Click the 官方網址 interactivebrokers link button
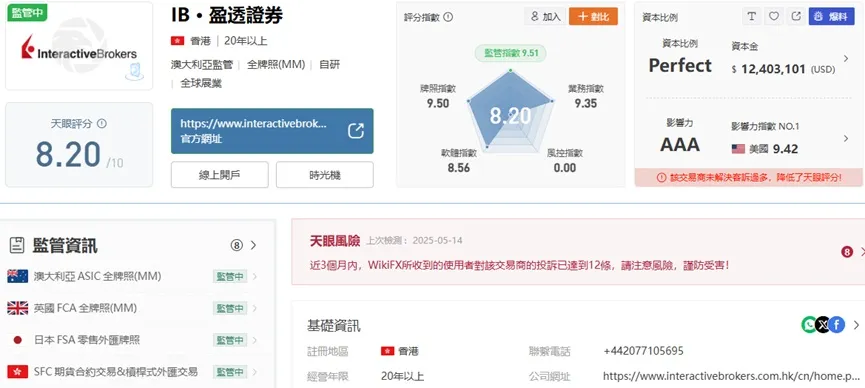This screenshot has height=388, width=865. click(x=272, y=131)
